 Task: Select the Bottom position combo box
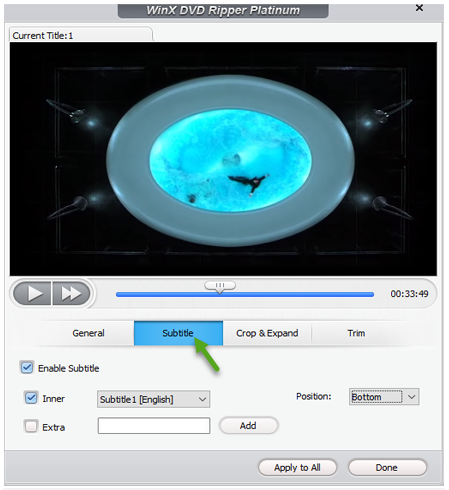pos(384,397)
